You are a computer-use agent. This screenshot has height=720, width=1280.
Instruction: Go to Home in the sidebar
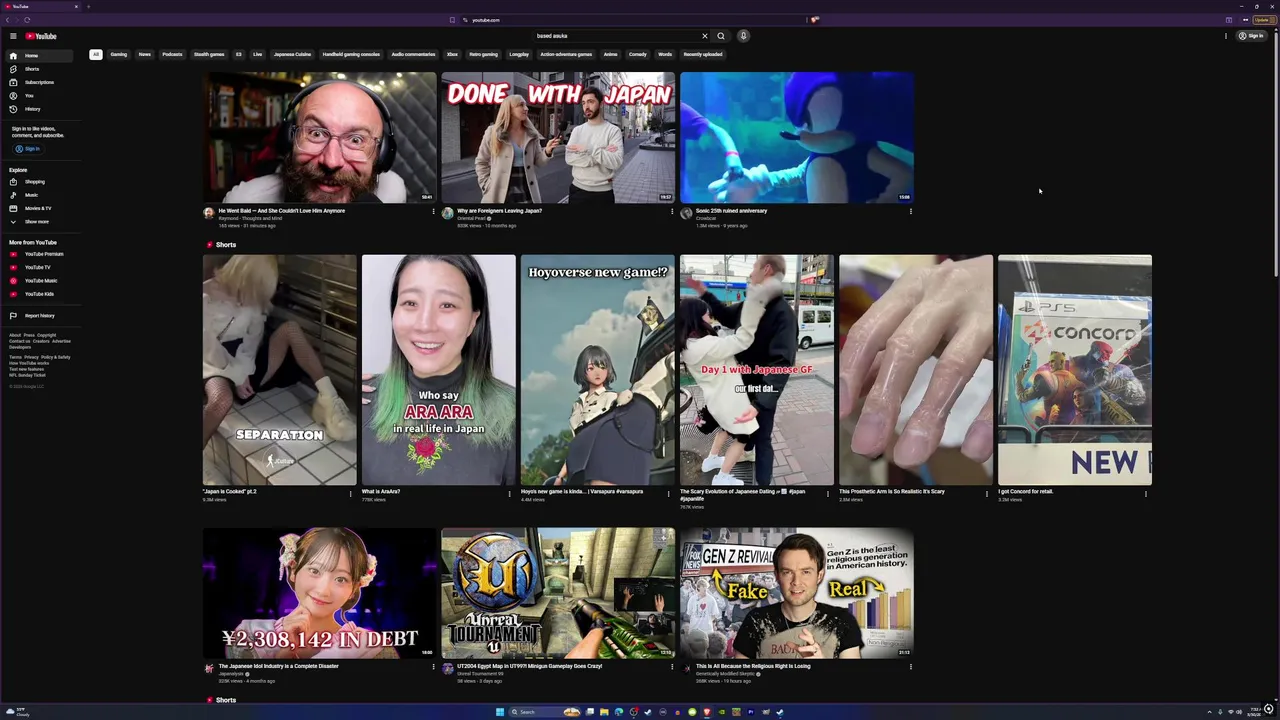(x=37, y=56)
